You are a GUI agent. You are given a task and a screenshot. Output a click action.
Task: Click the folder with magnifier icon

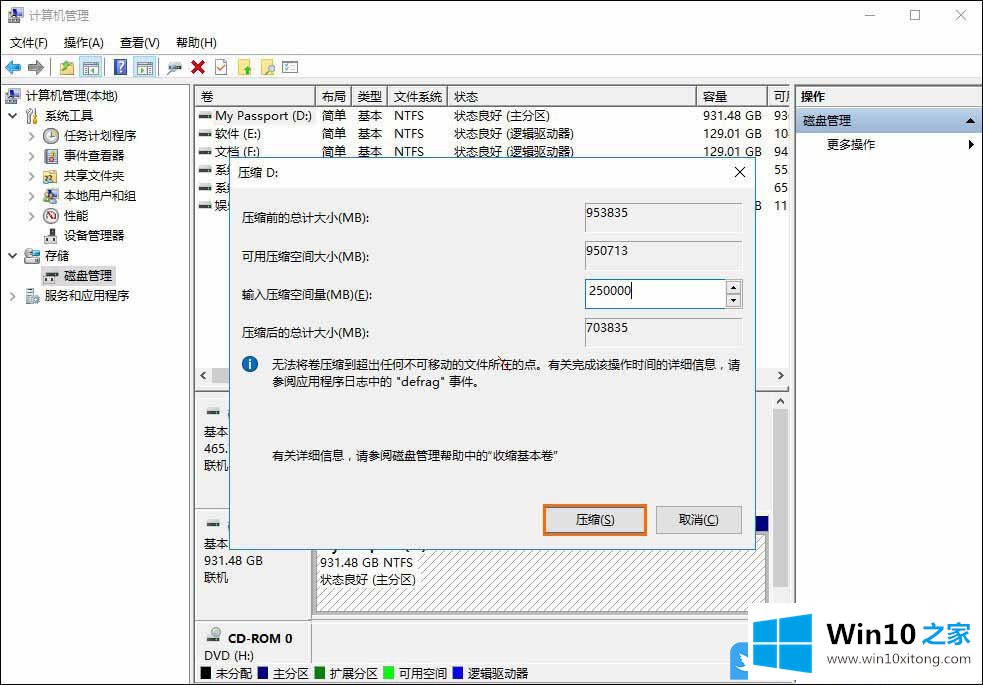click(x=268, y=67)
